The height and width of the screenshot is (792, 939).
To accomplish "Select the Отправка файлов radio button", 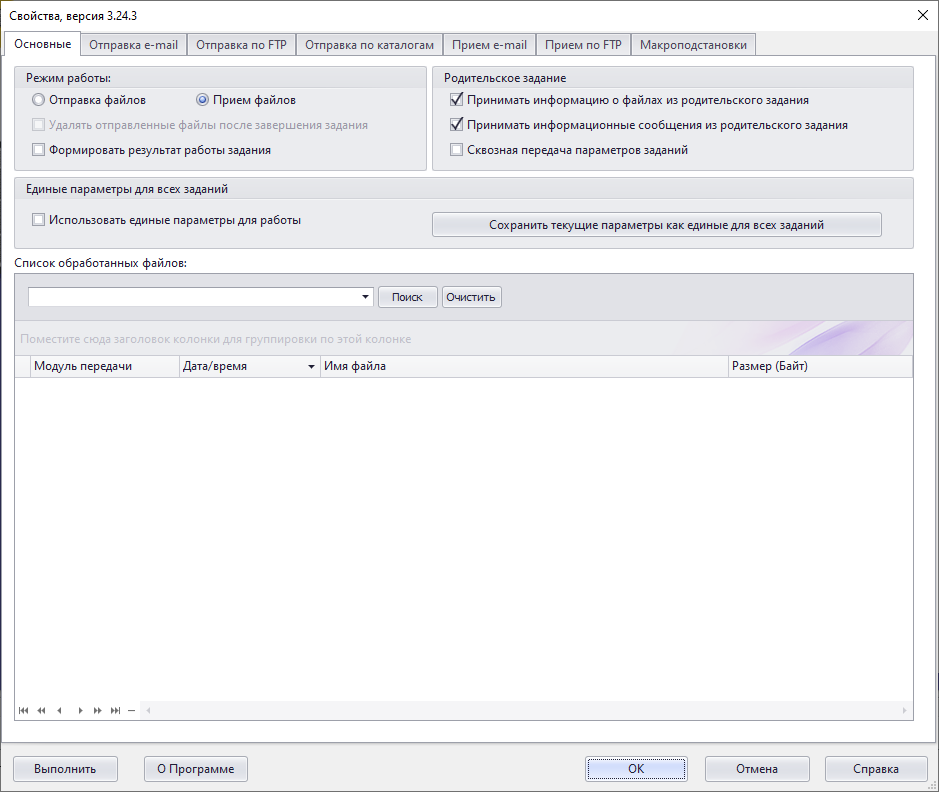I will 39,100.
